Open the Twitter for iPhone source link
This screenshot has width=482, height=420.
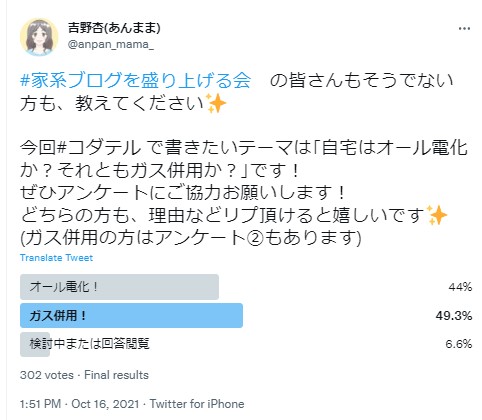197,404
